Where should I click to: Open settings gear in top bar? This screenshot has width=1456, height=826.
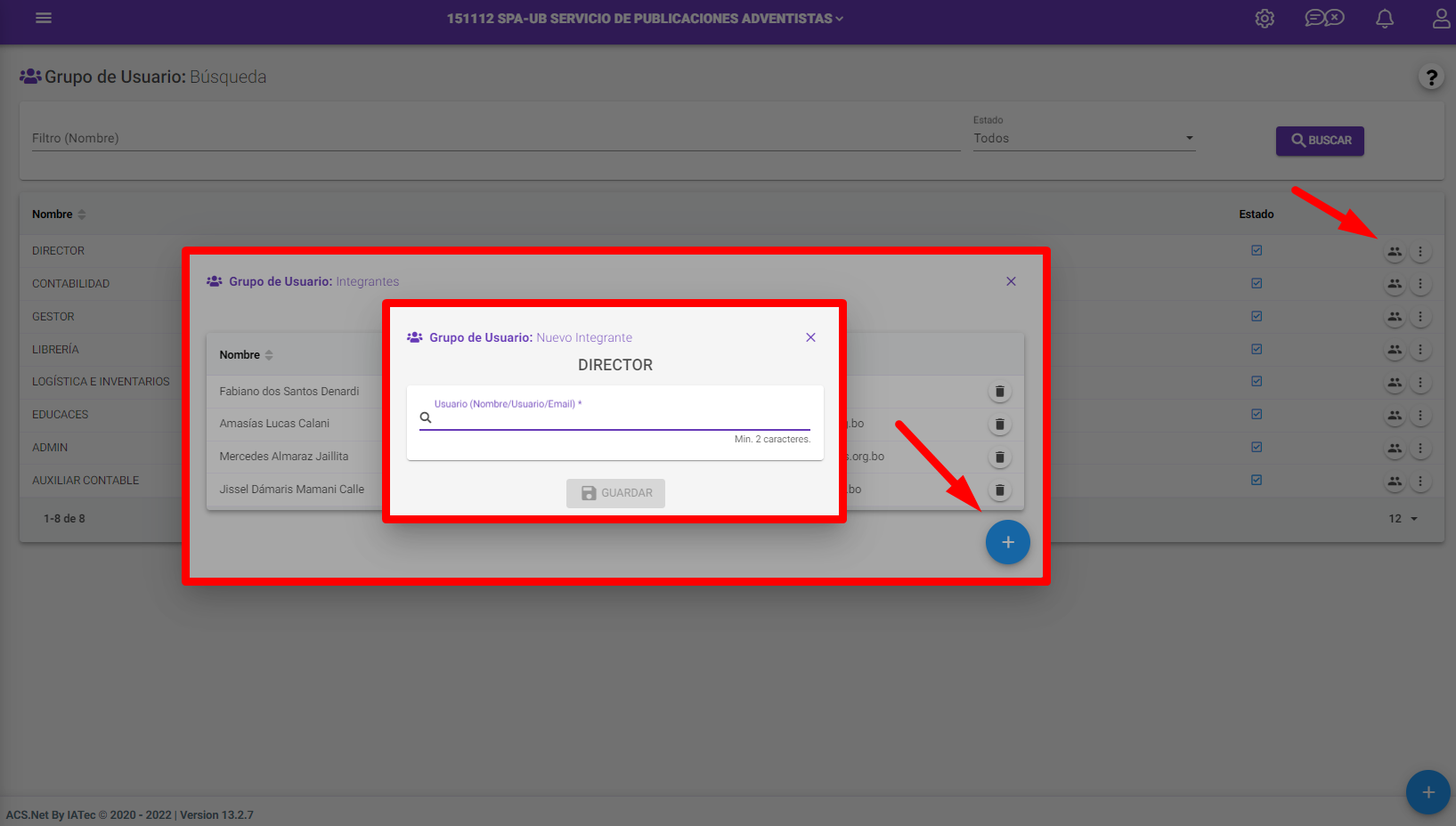coord(1265,19)
